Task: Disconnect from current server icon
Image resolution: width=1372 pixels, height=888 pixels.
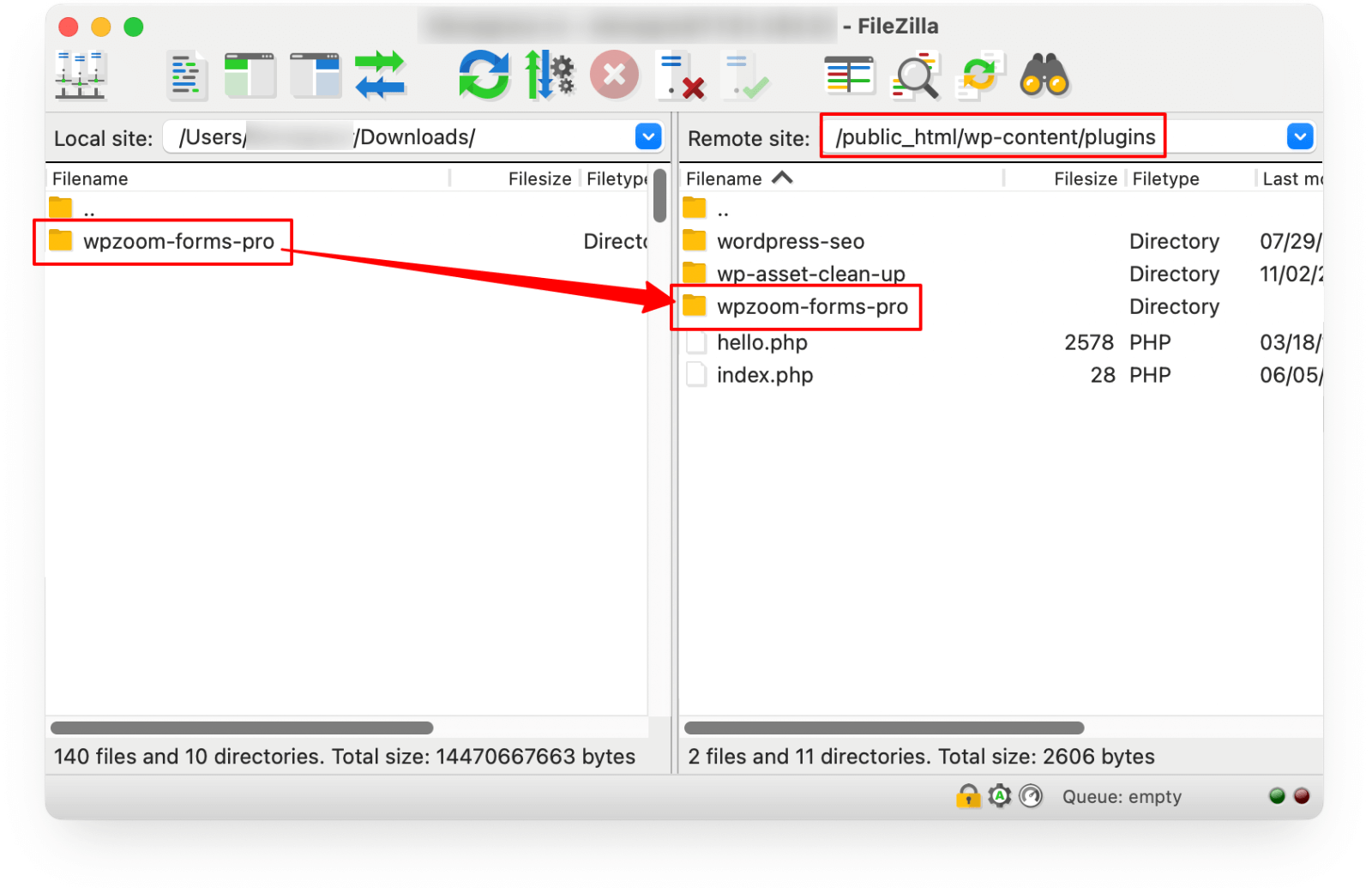Action: 681,76
